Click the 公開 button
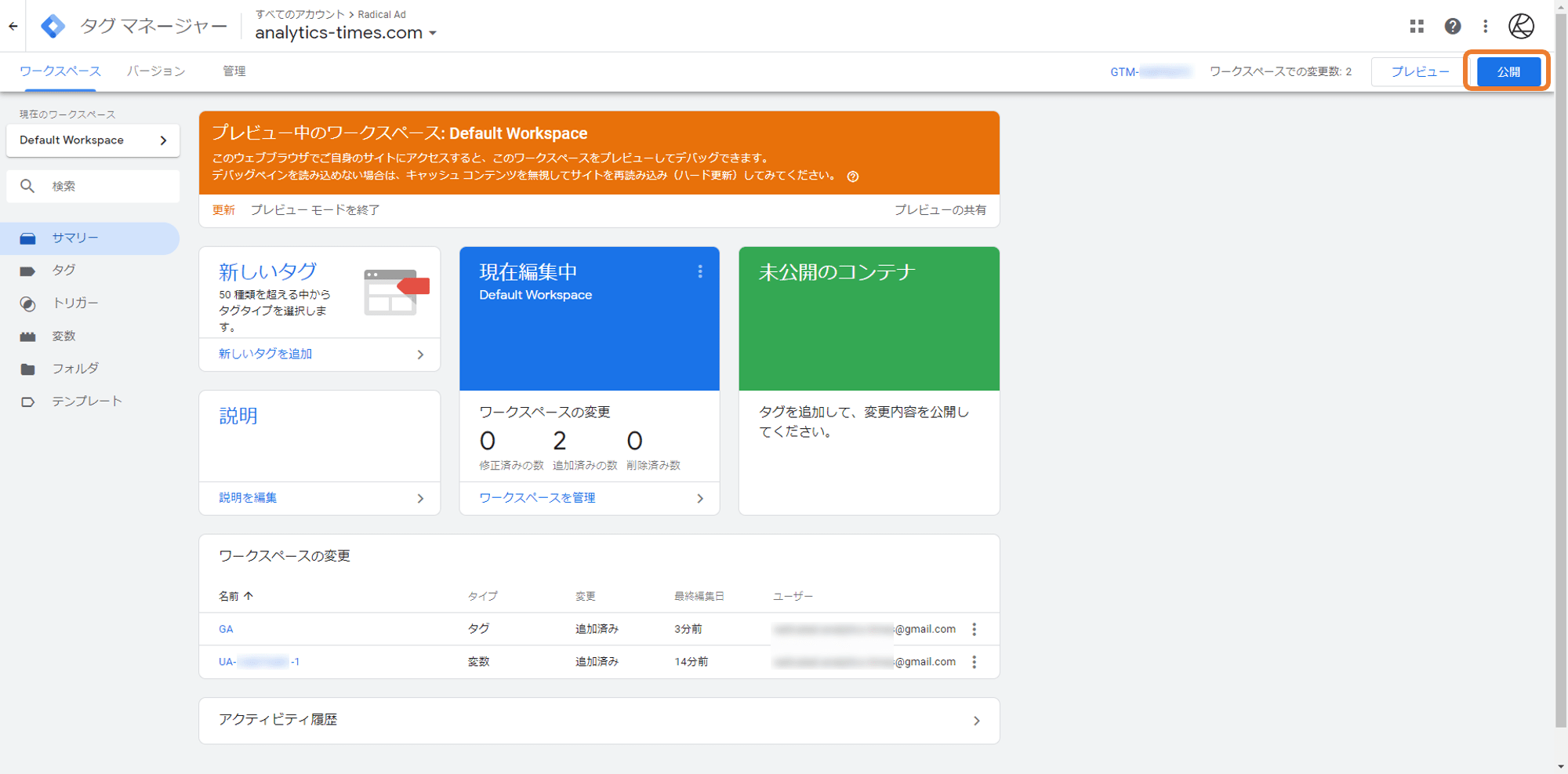Viewport: 1568px width, 774px height. point(1508,71)
